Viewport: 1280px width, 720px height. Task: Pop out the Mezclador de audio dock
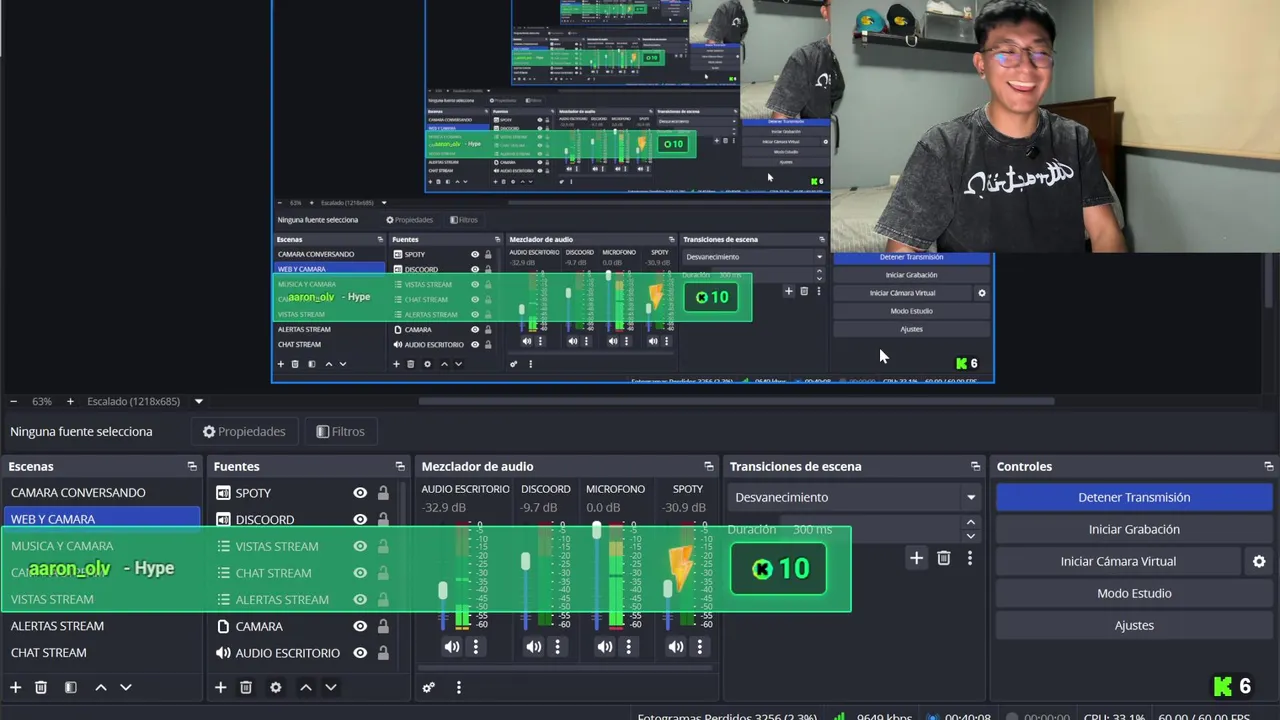tap(709, 466)
